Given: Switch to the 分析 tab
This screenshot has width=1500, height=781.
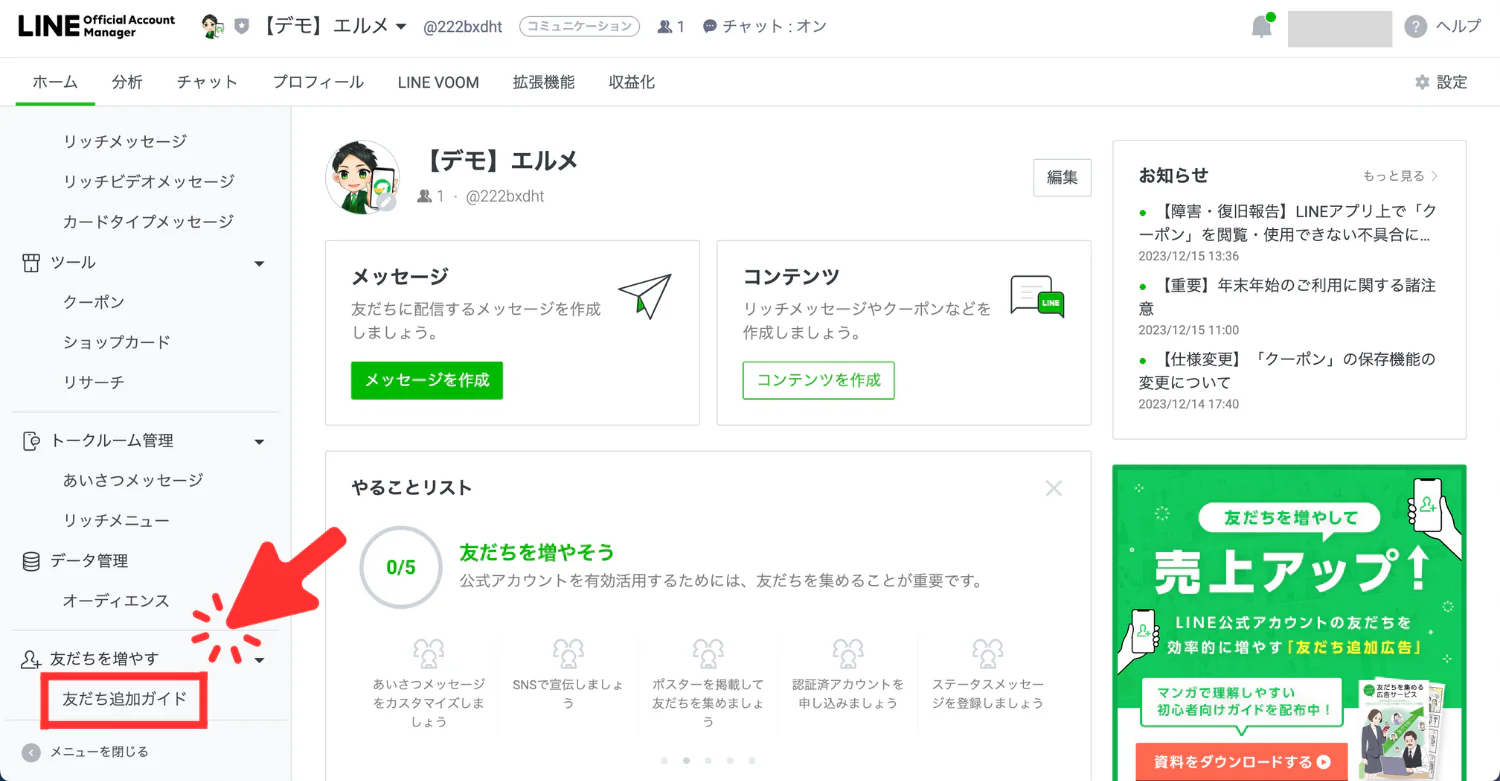Looking at the screenshot, I should (x=127, y=83).
